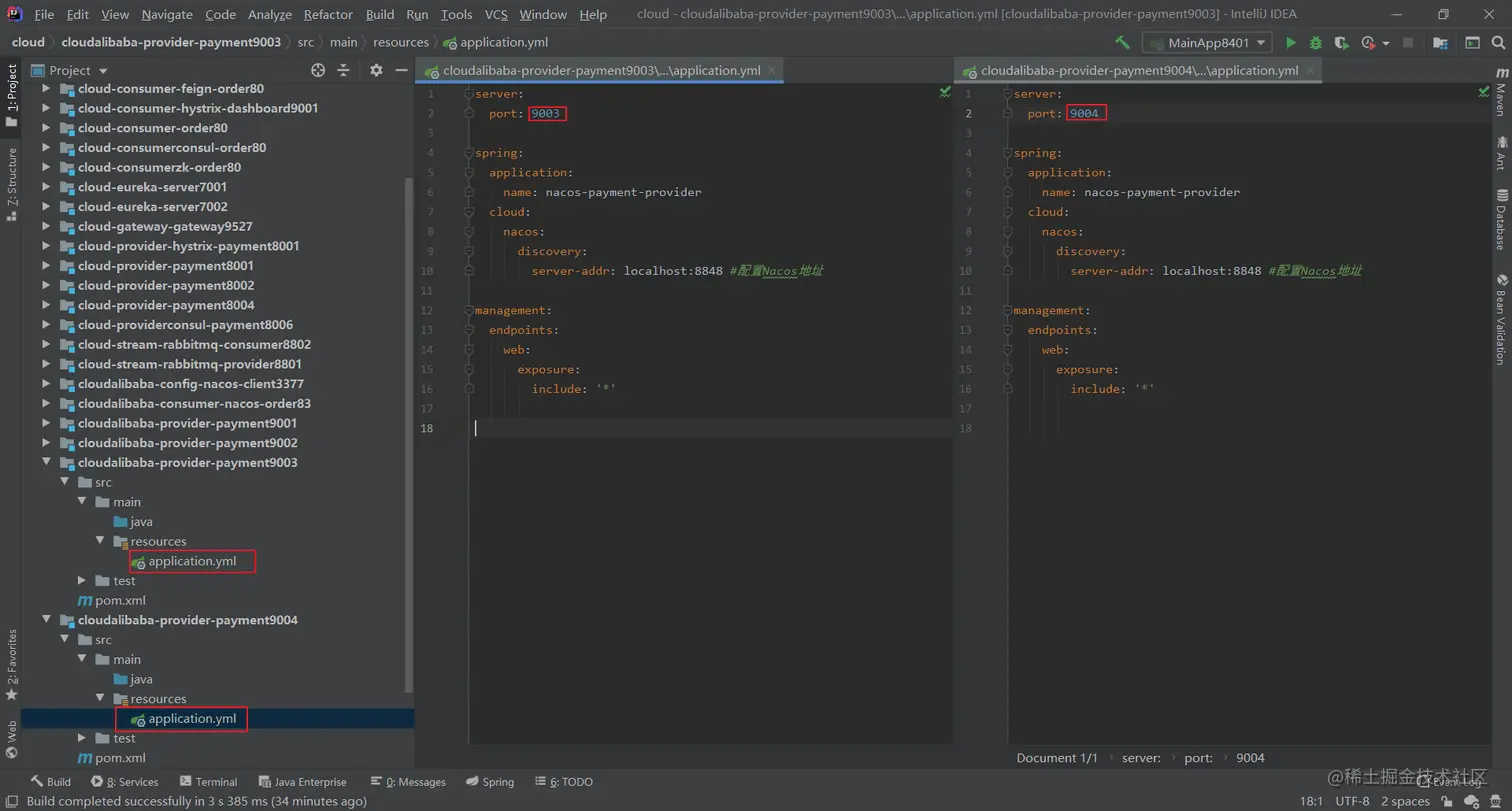This screenshot has width=1512, height=811.
Task: Toggle the Database side panel
Action: click(x=1500, y=219)
